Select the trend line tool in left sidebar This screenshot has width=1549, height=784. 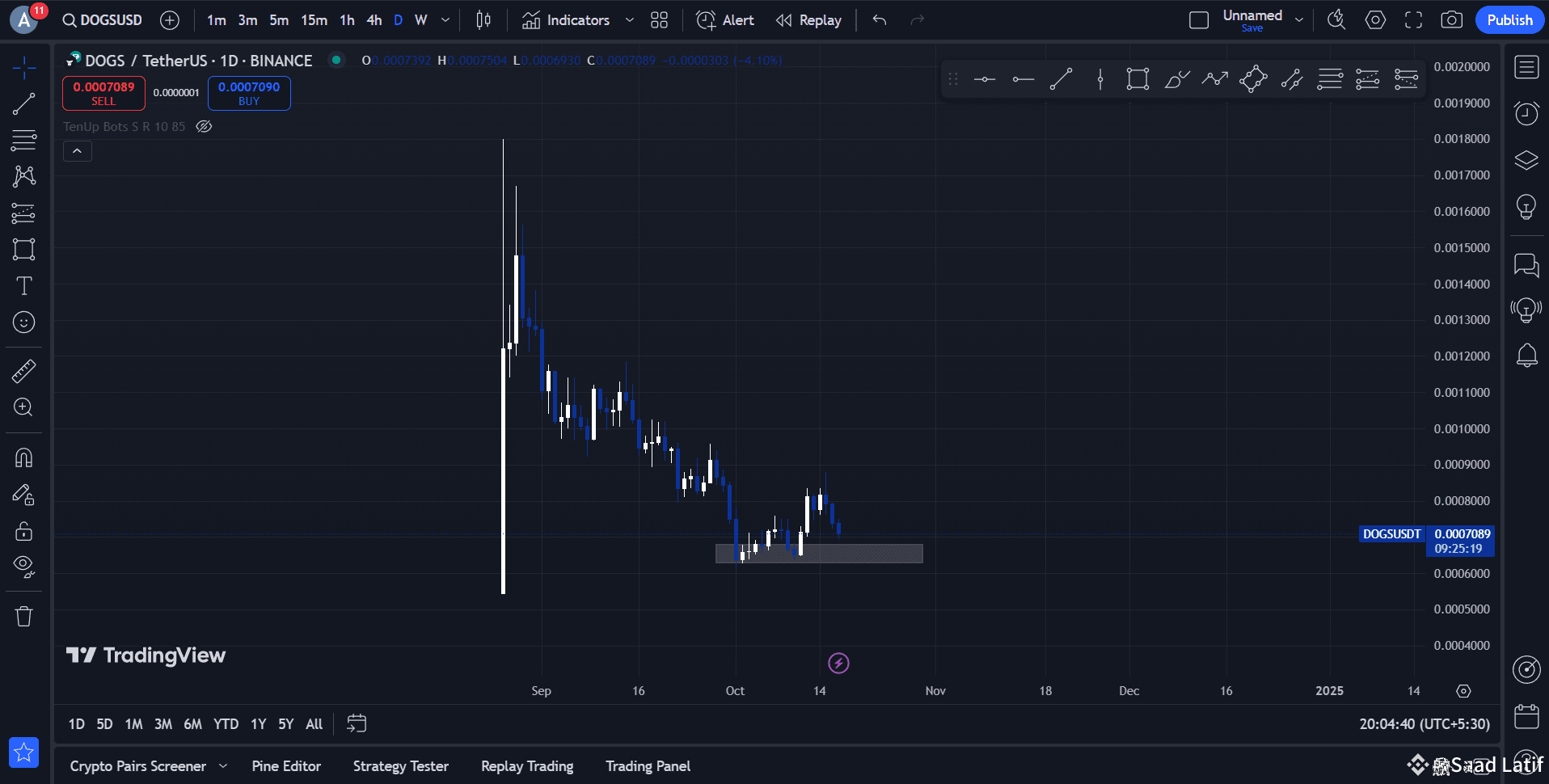[24, 103]
